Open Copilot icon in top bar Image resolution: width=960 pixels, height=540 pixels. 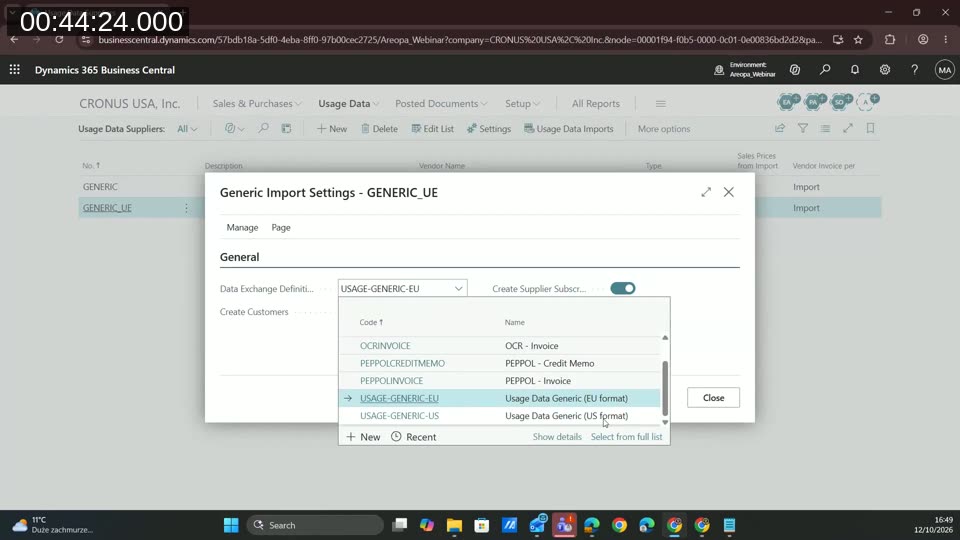795,70
